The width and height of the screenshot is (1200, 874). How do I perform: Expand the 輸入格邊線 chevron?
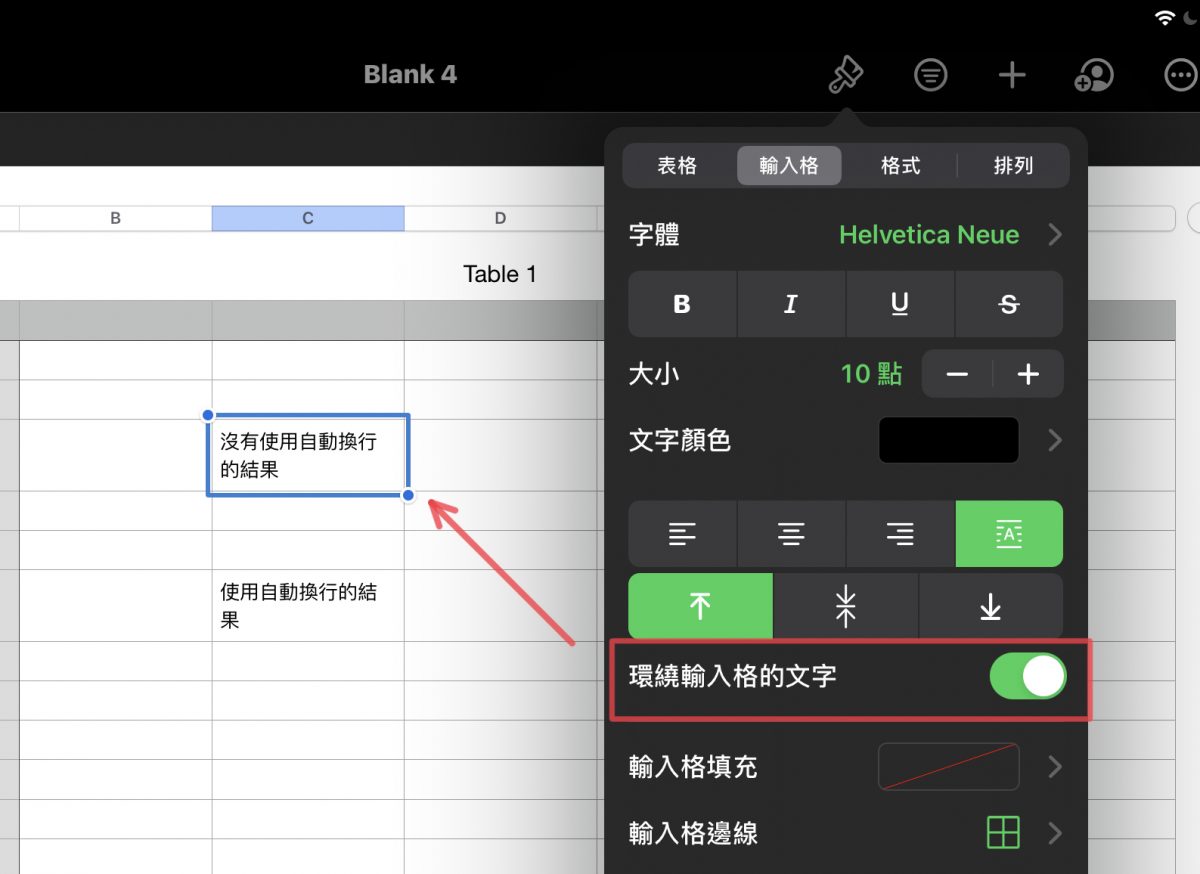tap(1054, 833)
